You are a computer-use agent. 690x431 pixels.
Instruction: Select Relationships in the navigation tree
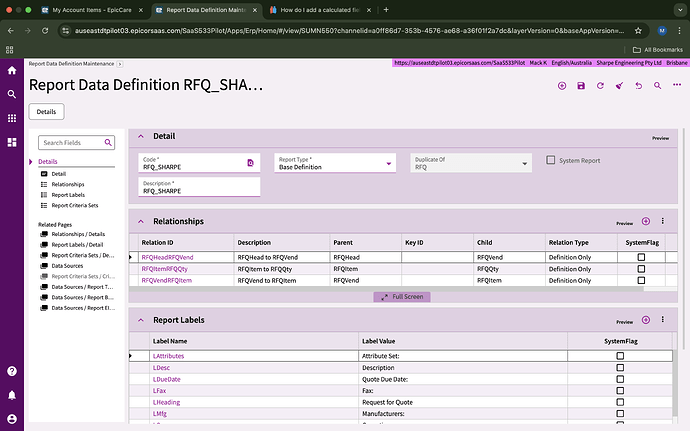tap(68, 184)
